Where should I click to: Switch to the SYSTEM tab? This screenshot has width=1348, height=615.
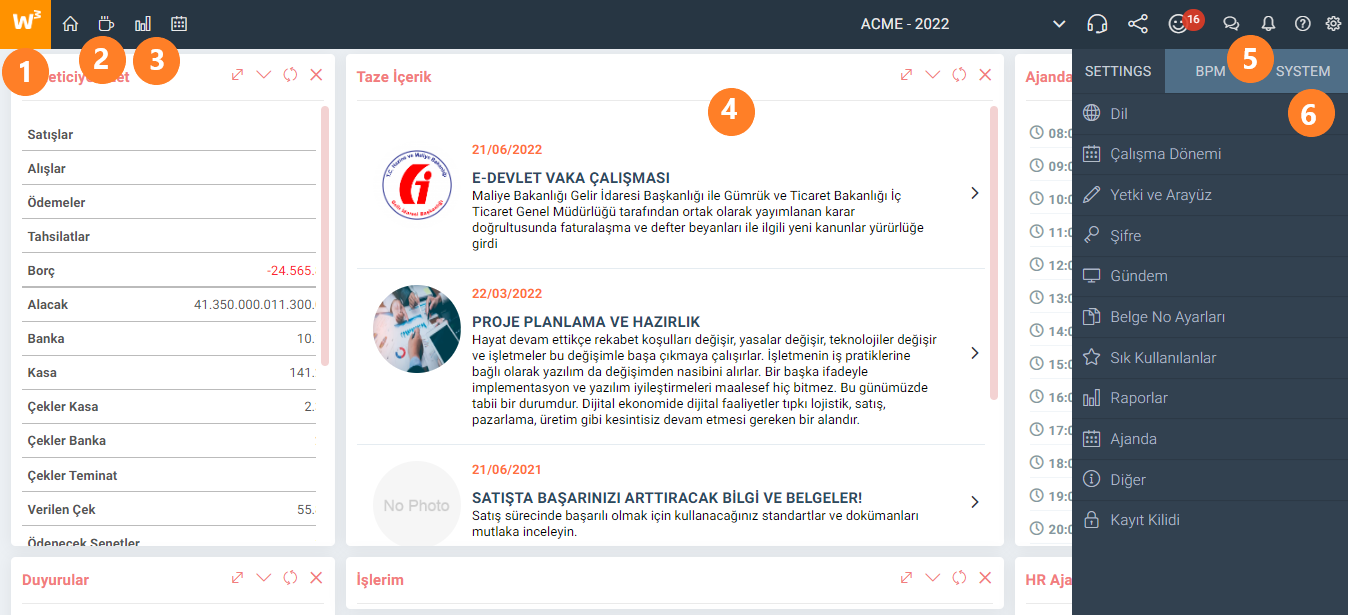tap(1303, 71)
